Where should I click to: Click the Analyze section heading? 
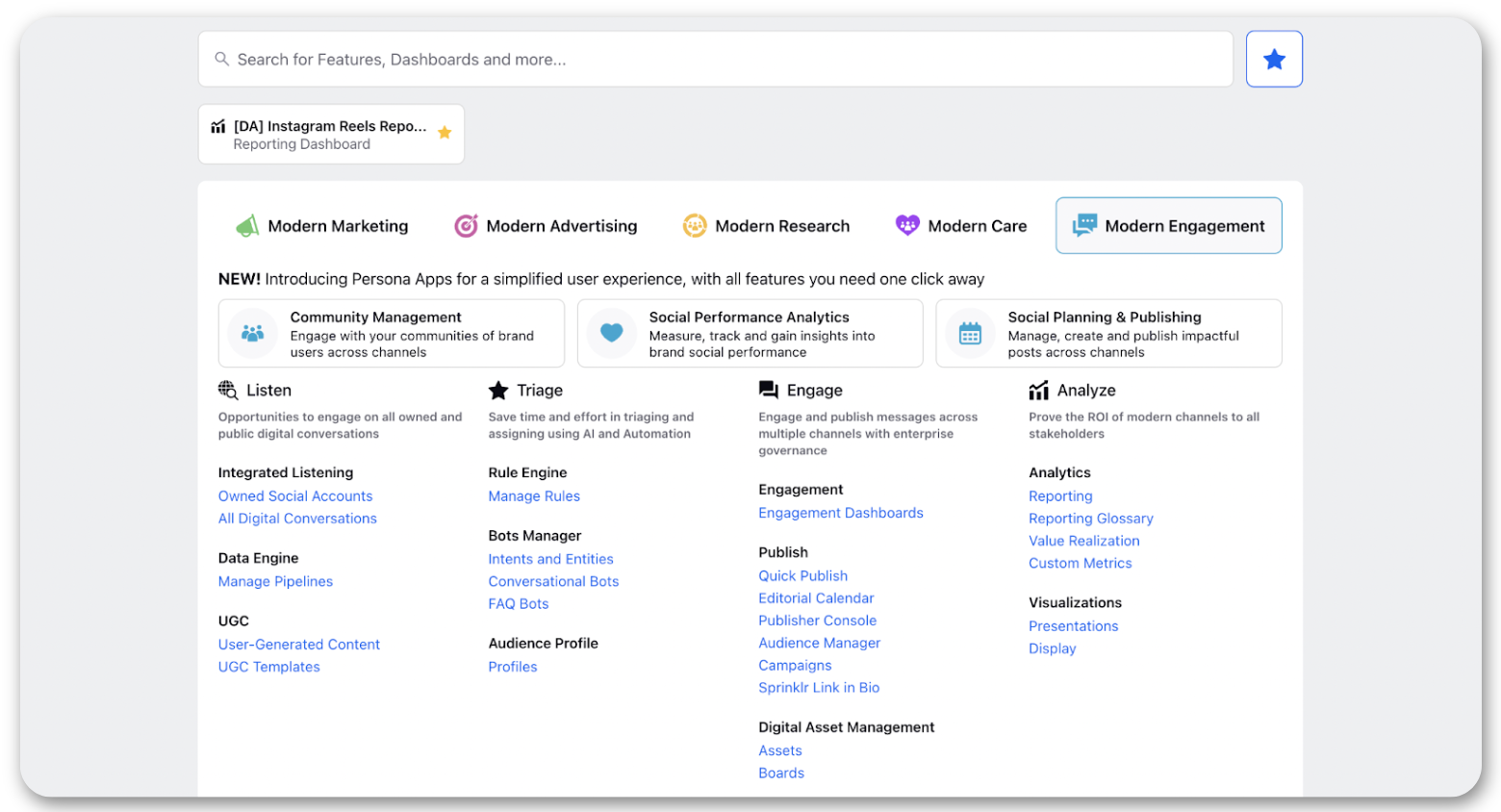(1086, 390)
